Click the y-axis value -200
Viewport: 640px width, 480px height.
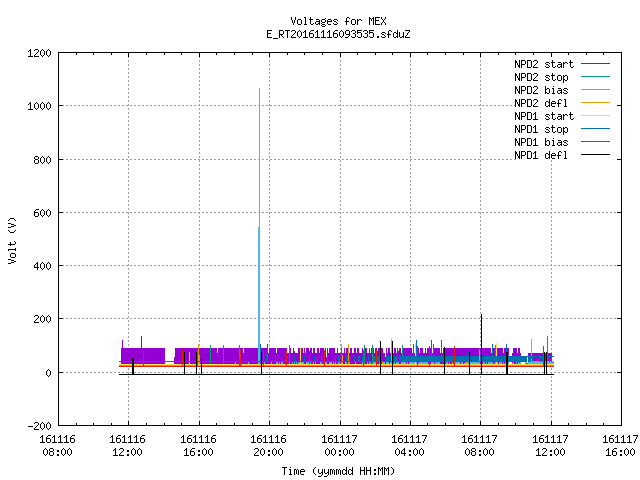(x=39, y=426)
